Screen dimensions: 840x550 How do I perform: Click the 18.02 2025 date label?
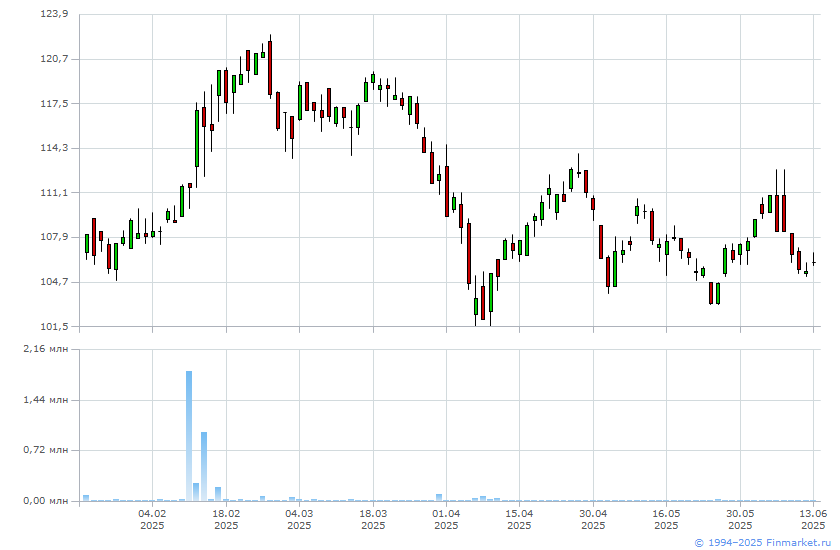tap(226, 519)
